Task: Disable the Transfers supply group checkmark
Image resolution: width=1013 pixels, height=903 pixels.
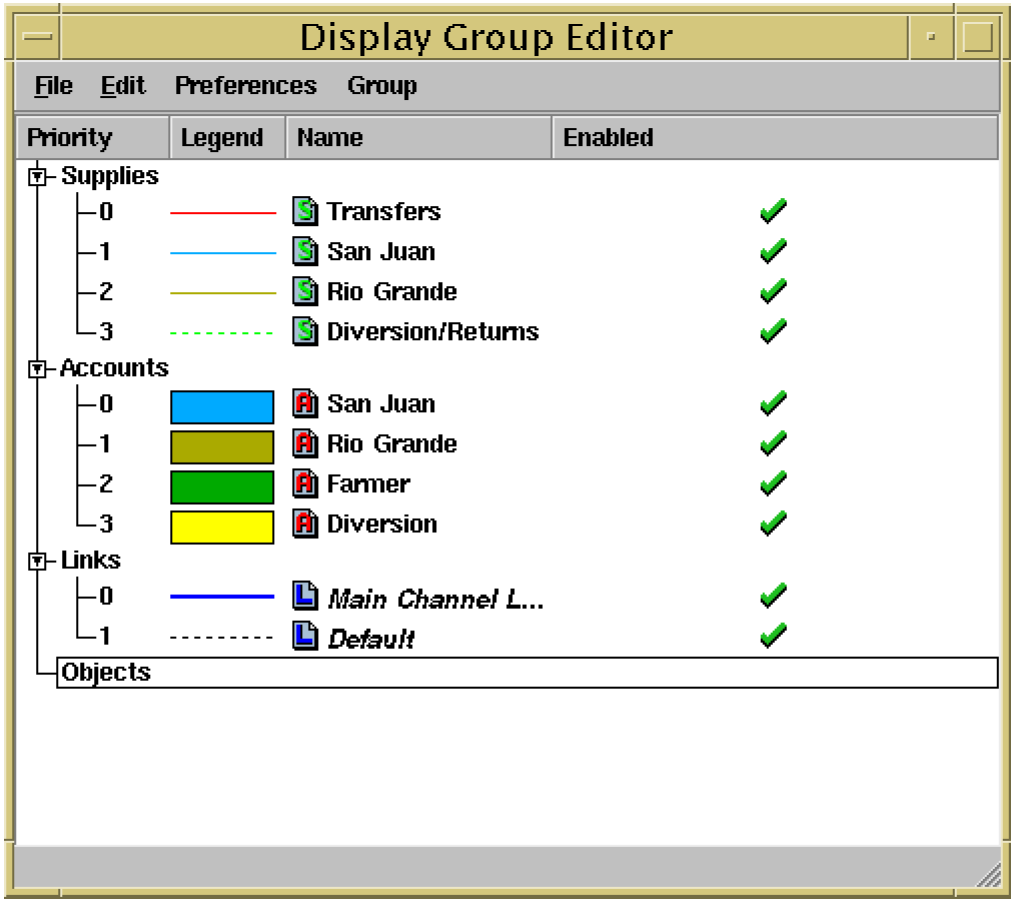Action: coord(773,212)
